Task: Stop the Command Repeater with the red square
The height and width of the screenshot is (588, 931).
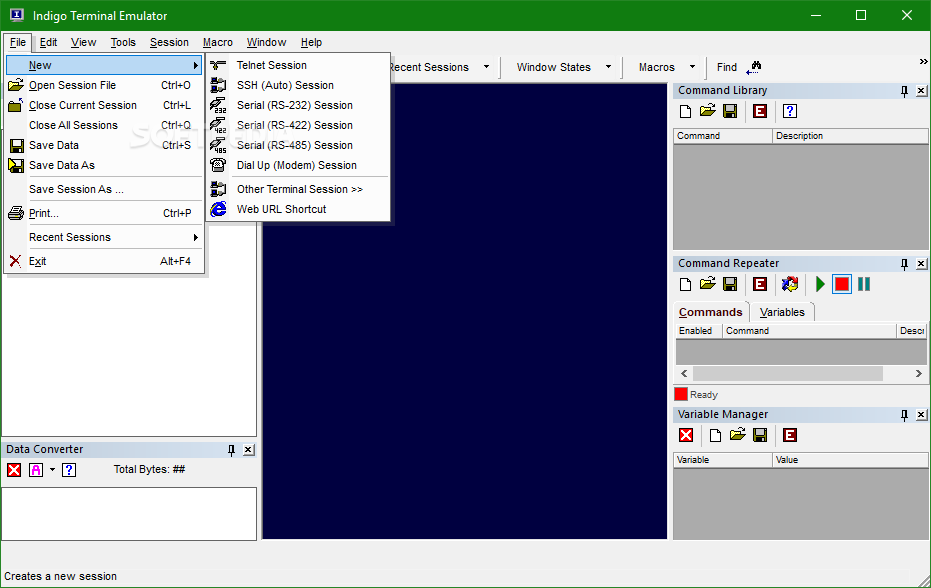Action: coord(841,284)
